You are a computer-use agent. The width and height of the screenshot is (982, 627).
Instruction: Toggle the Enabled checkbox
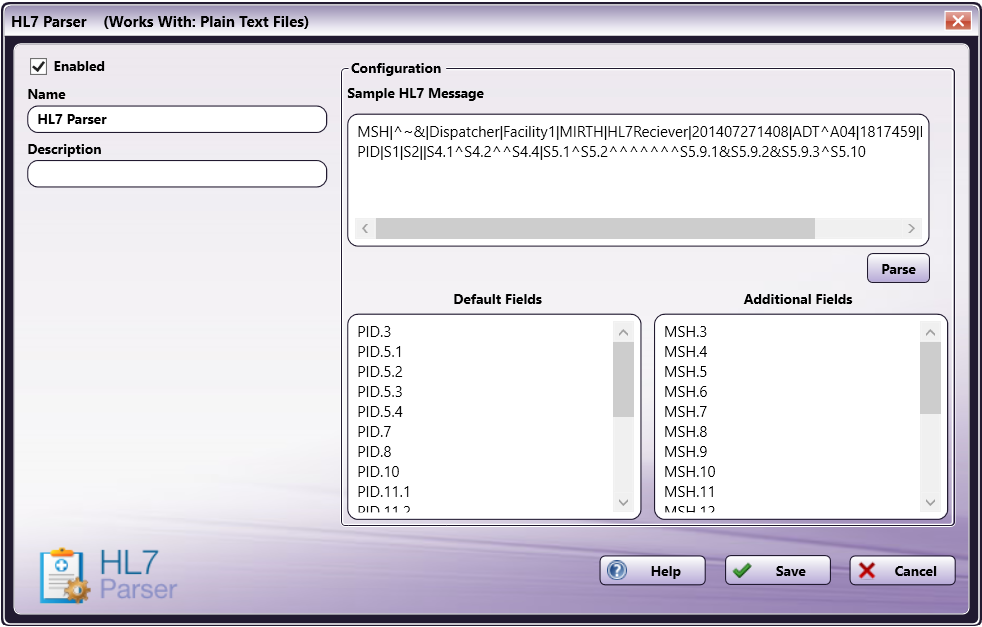pos(39,66)
